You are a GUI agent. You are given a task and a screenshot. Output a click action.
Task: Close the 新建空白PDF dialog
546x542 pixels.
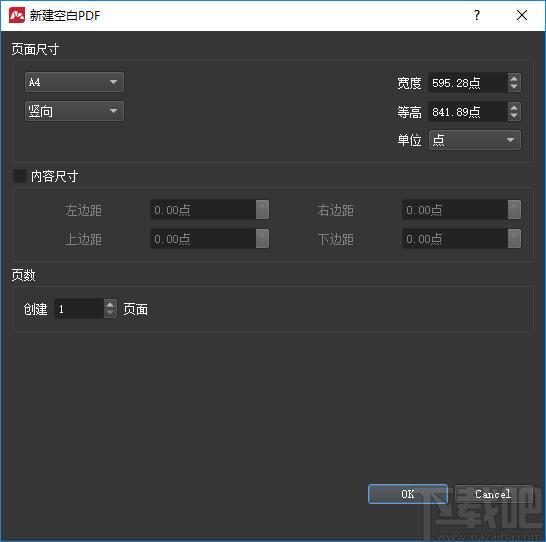pos(522,15)
